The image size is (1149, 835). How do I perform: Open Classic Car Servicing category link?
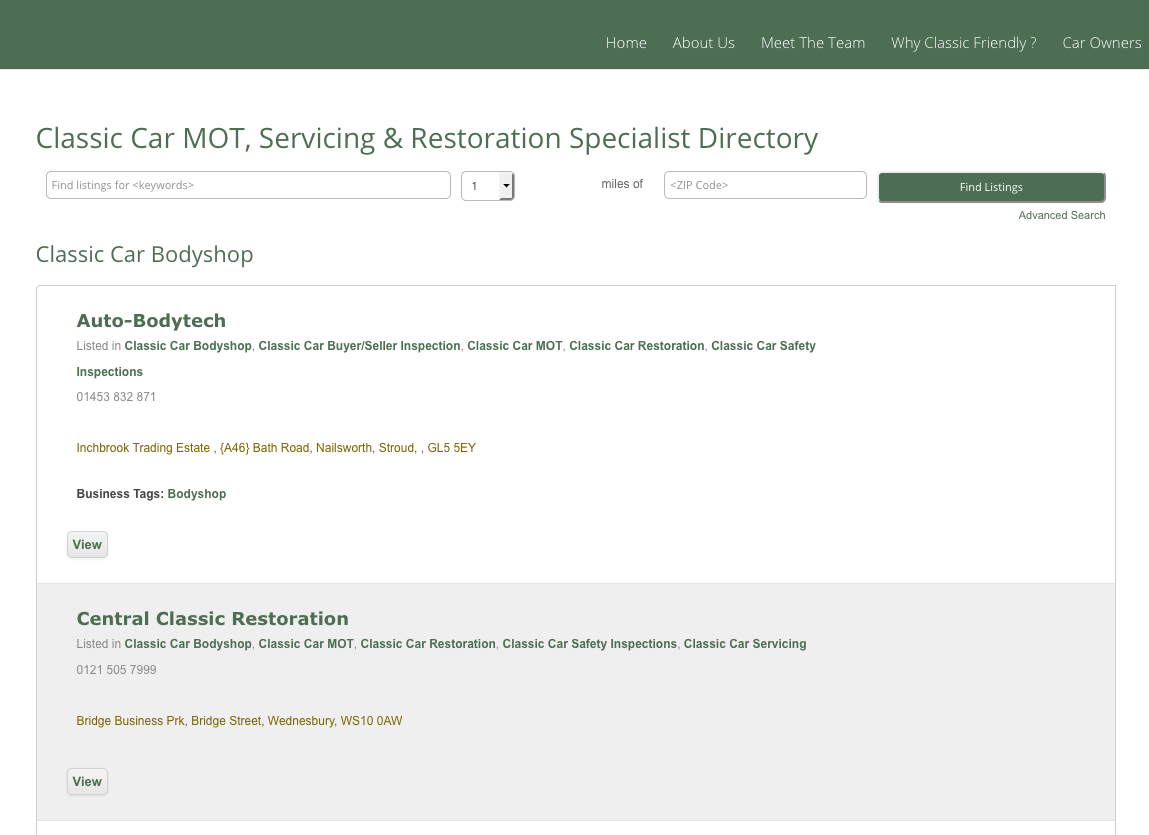(745, 644)
